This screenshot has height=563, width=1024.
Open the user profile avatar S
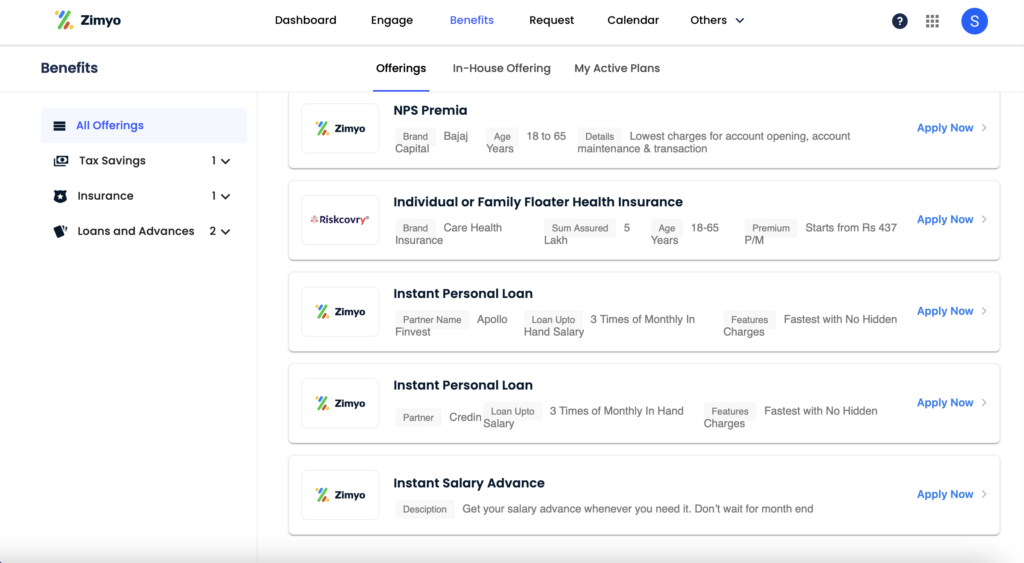(x=974, y=21)
